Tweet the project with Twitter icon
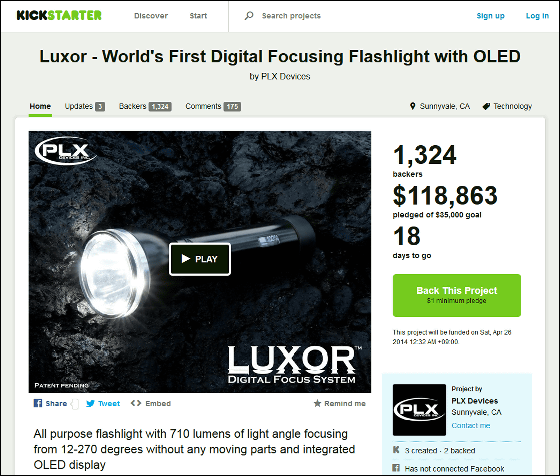 [x=90, y=404]
